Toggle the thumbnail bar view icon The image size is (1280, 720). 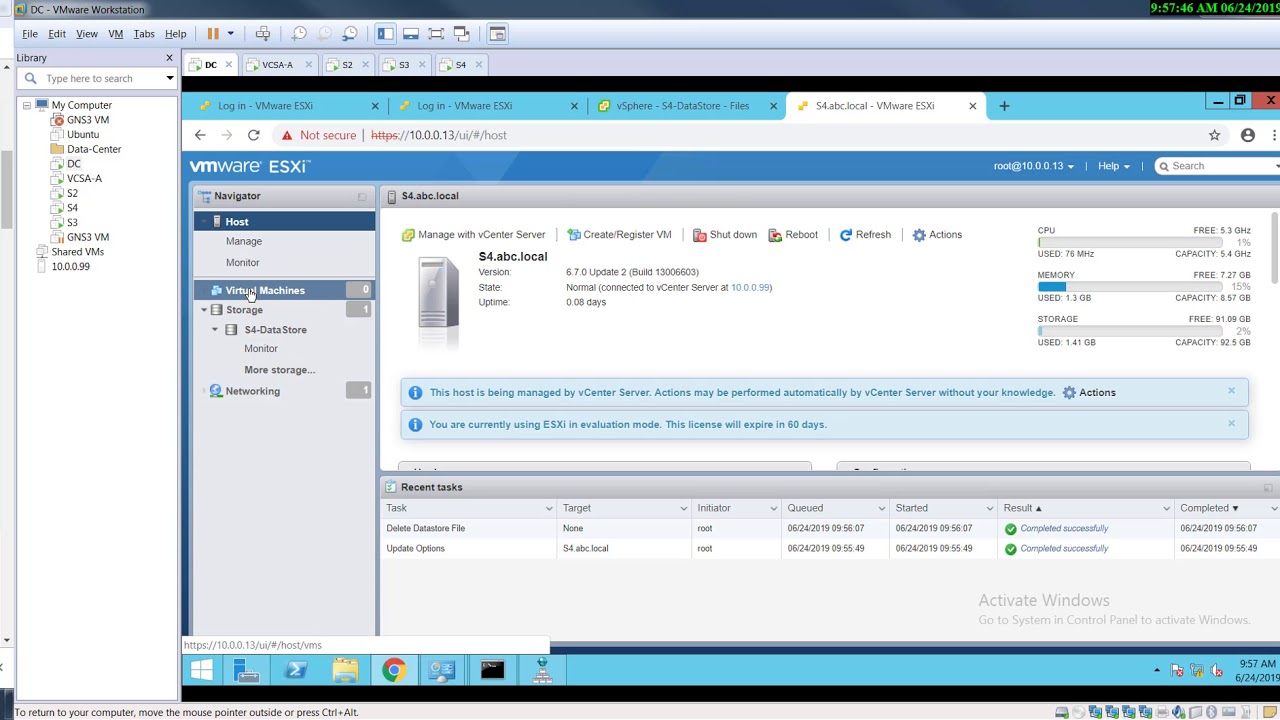point(411,34)
